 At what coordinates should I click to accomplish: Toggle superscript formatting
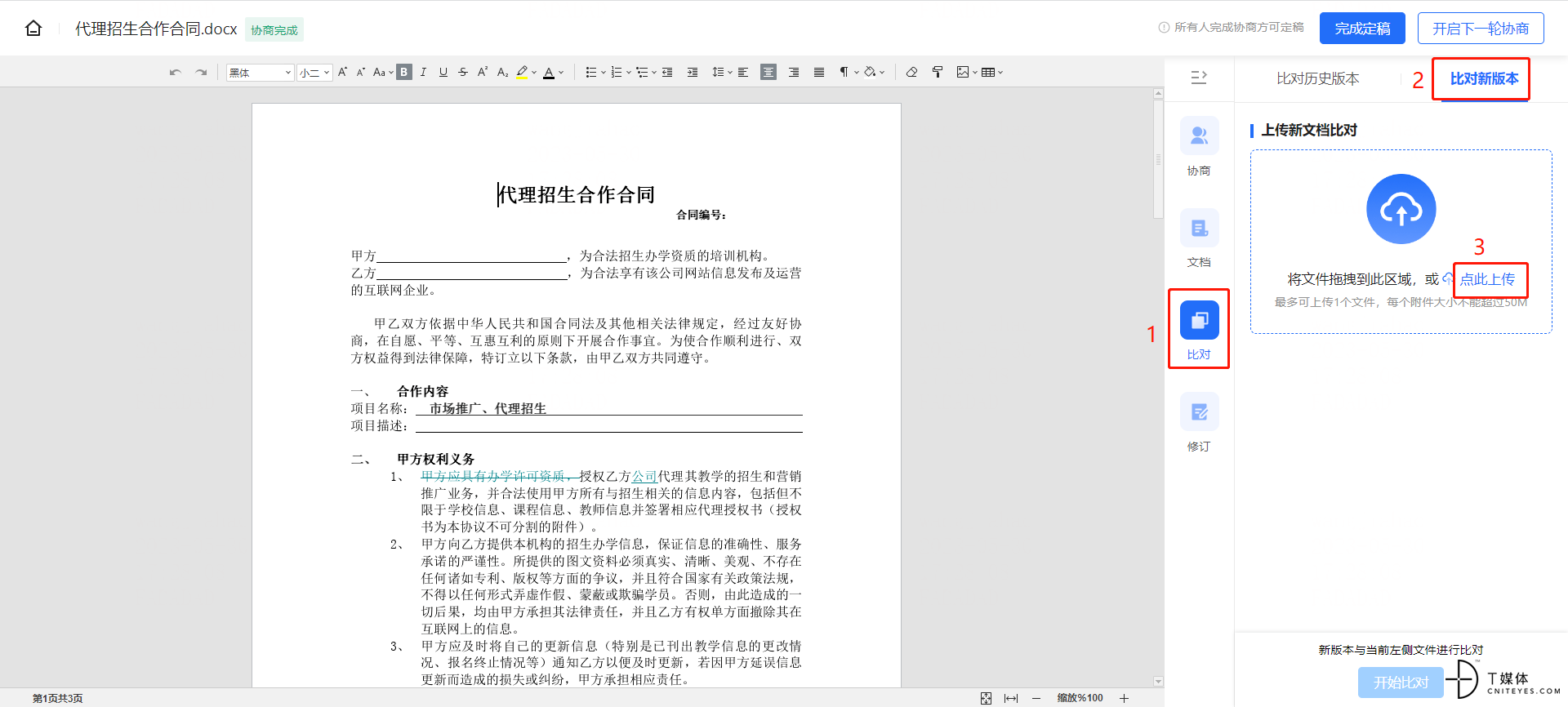483,72
